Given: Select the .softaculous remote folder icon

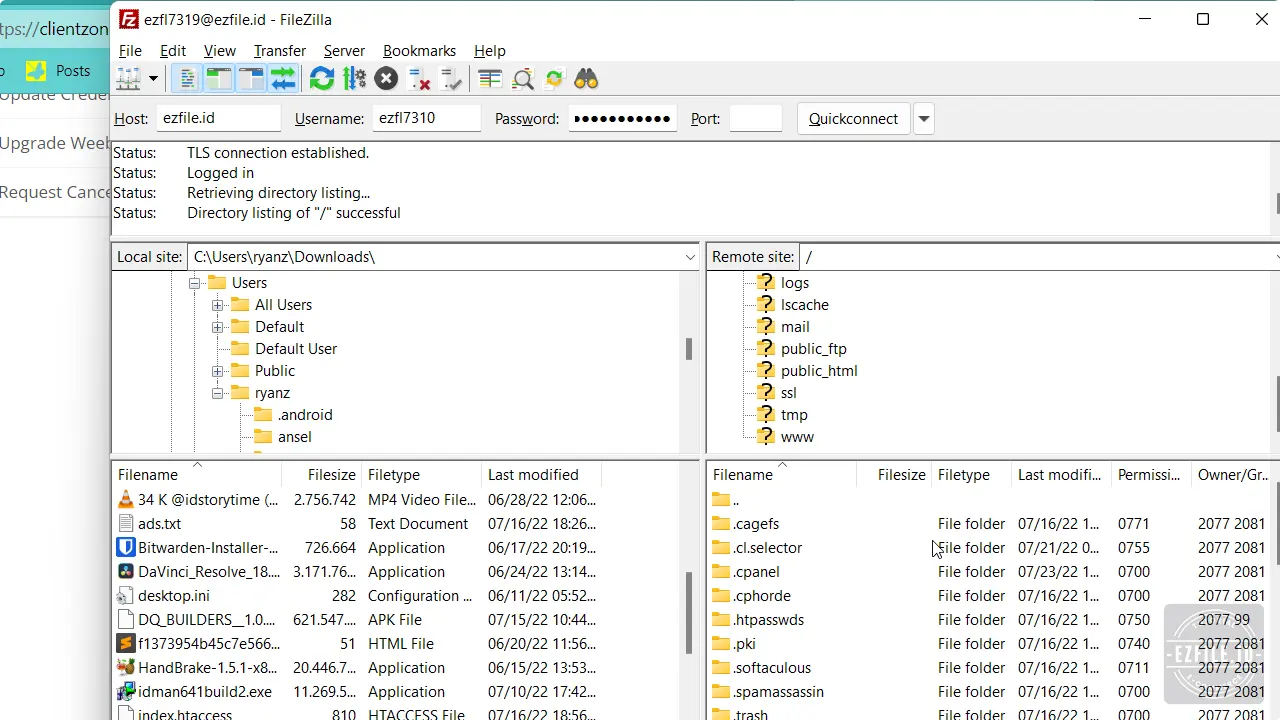Looking at the screenshot, I should 721,668.
